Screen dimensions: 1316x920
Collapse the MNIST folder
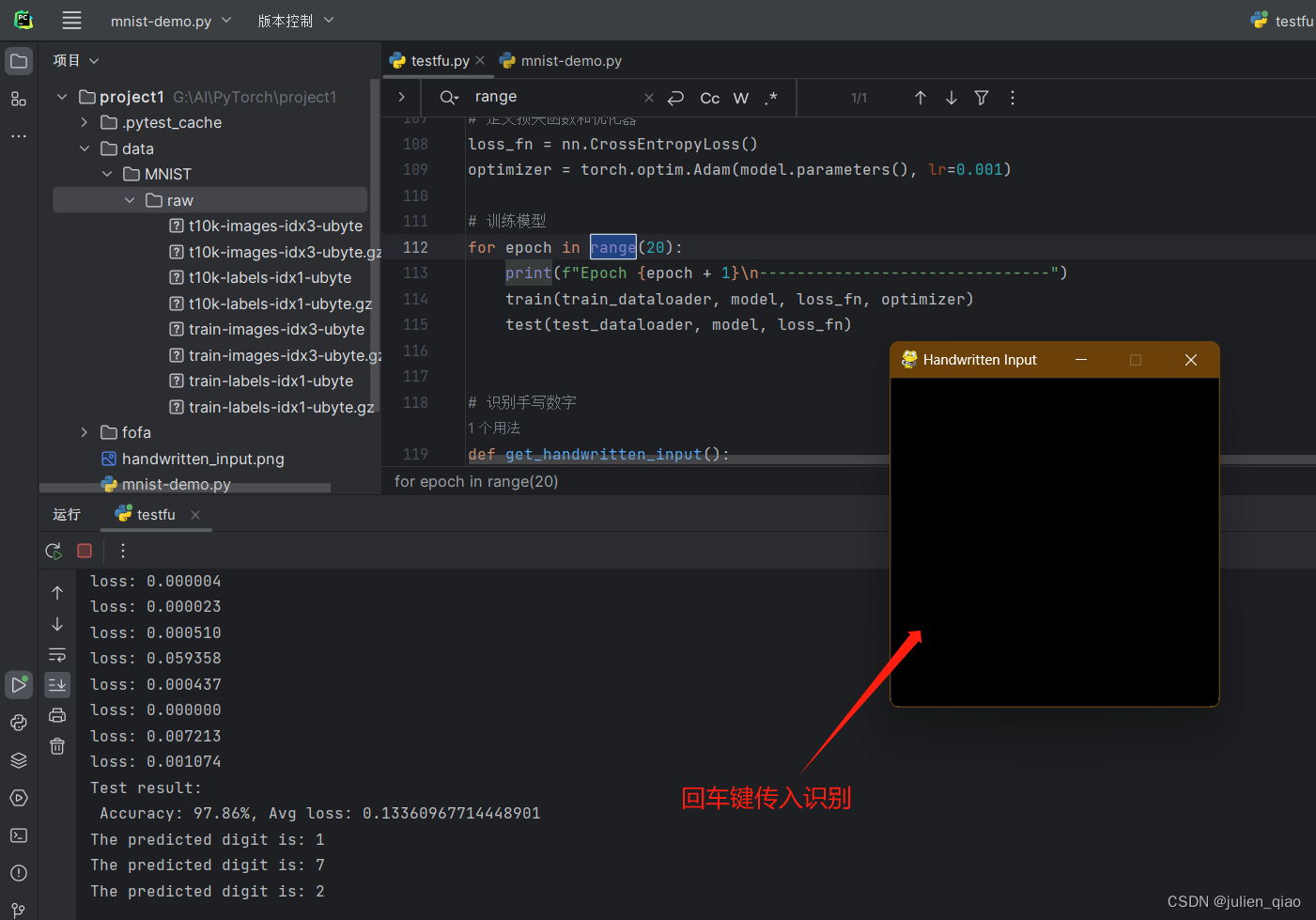coord(107,174)
